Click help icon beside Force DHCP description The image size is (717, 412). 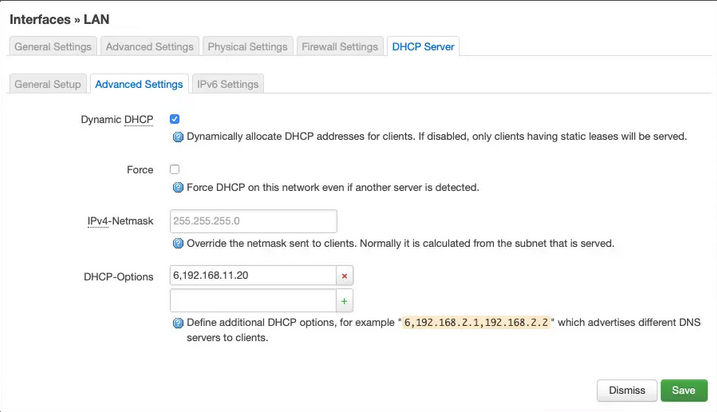[178, 187]
